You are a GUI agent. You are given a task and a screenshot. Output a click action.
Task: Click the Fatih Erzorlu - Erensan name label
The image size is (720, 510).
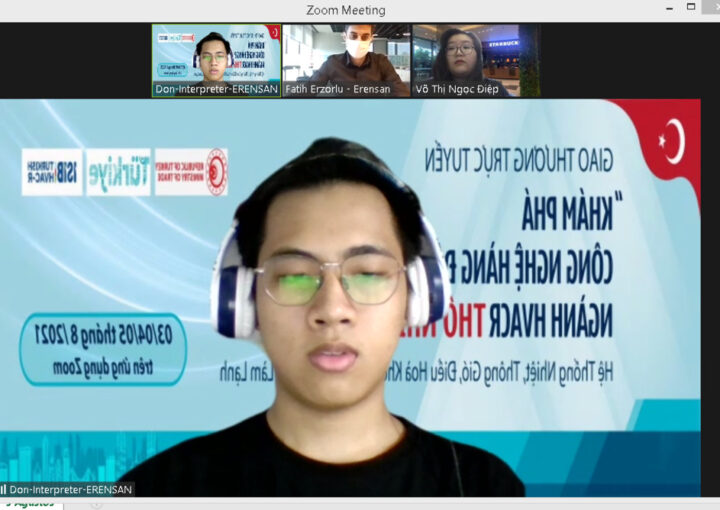tap(338, 89)
